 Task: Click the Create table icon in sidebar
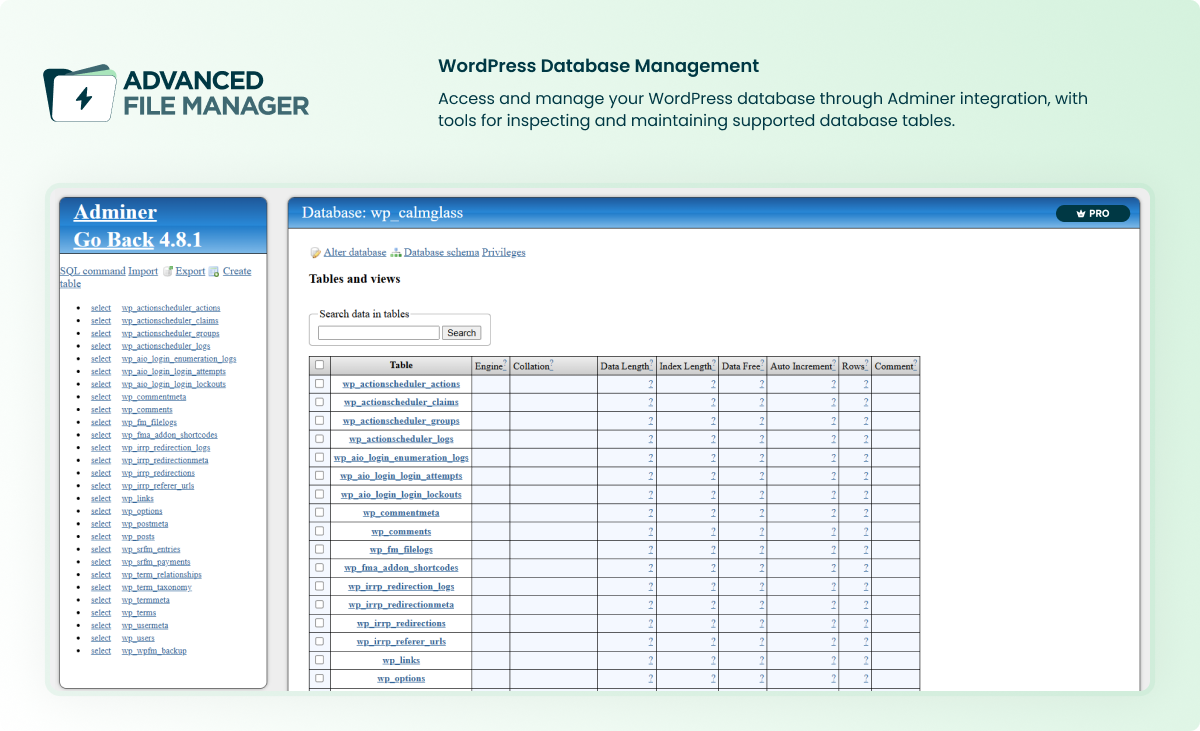214,271
